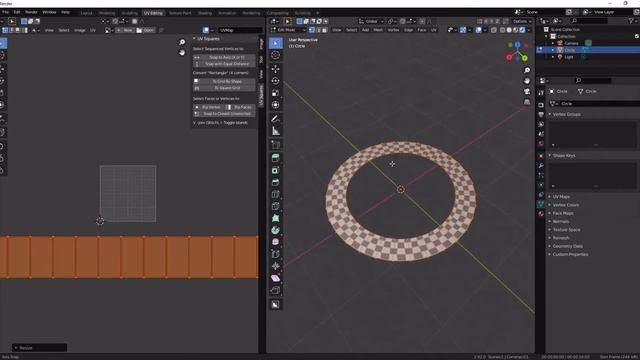This screenshot has height=360, width=640.
Task: Select the Cursor tool in 3D viewport
Action: click(x=276, y=55)
